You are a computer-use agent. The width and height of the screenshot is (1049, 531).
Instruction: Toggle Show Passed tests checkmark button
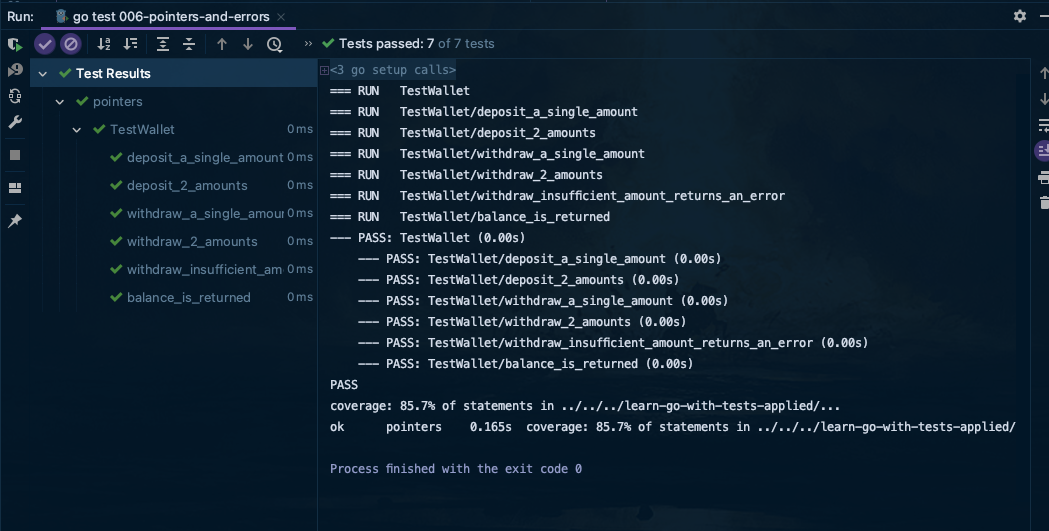pos(45,44)
